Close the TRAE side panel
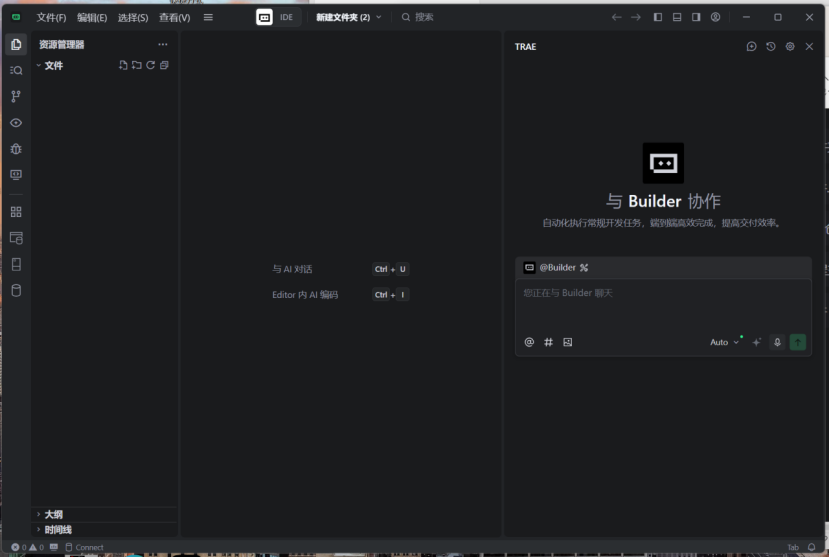This screenshot has height=557, width=829. (x=809, y=47)
